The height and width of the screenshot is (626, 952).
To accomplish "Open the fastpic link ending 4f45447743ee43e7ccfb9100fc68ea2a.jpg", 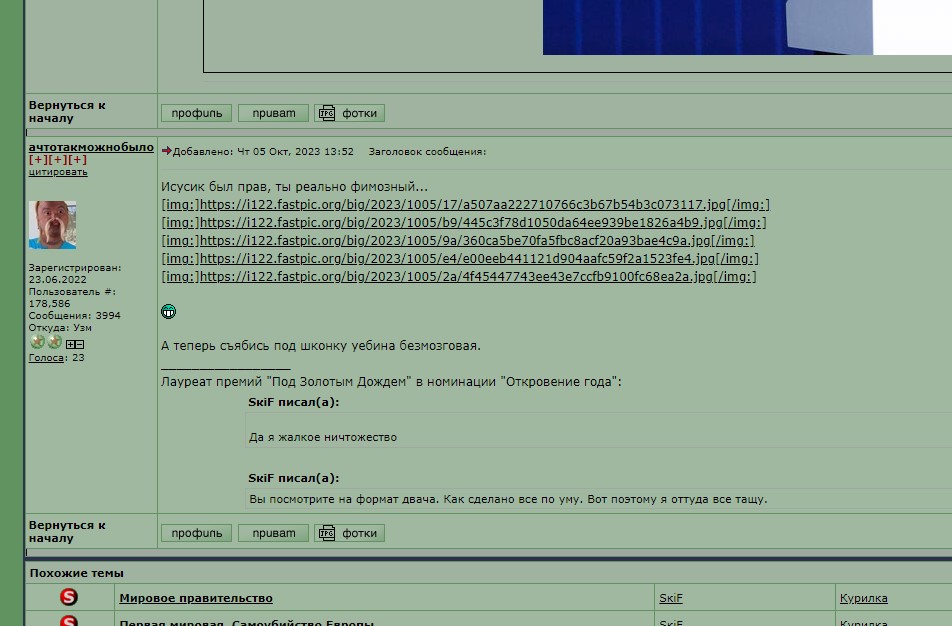I will coord(459,277).
